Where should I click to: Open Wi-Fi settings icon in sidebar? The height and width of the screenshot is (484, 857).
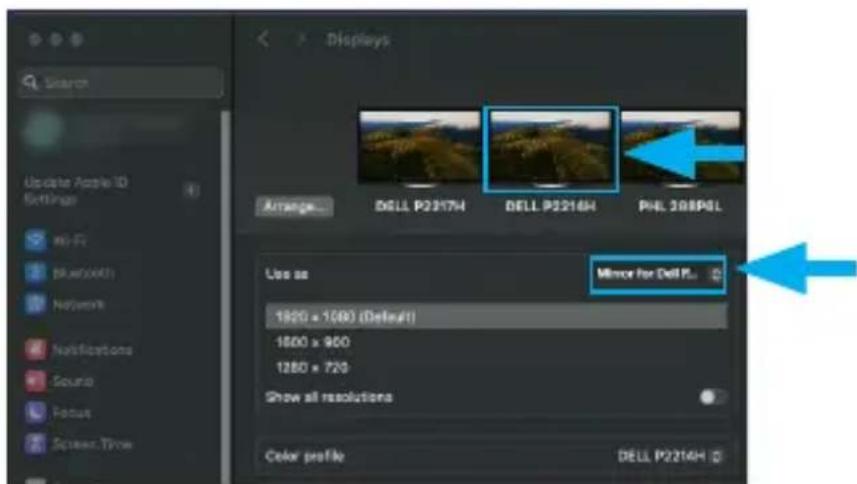(36, 240)
